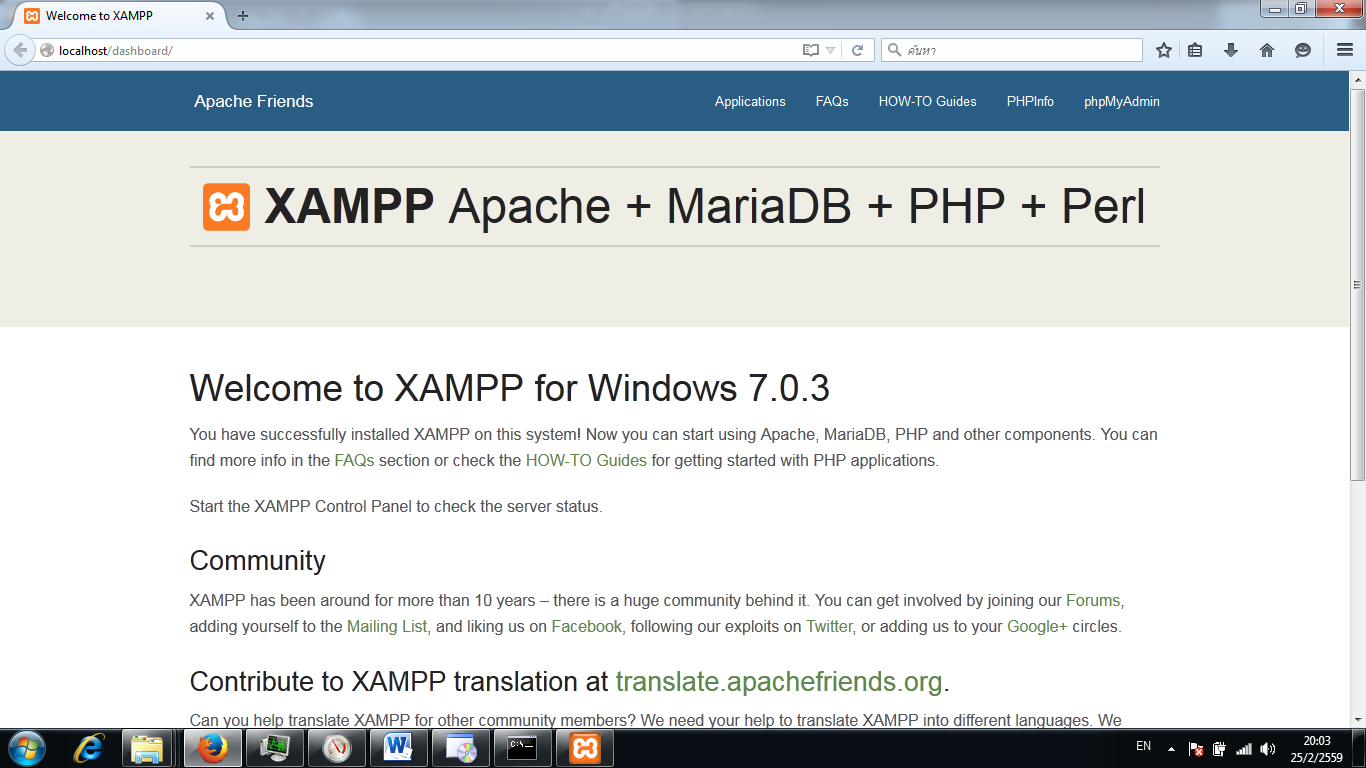Screen dimensions: 1366x768
Task: Click the power plug tray icon
Action: coord(1220,748)
